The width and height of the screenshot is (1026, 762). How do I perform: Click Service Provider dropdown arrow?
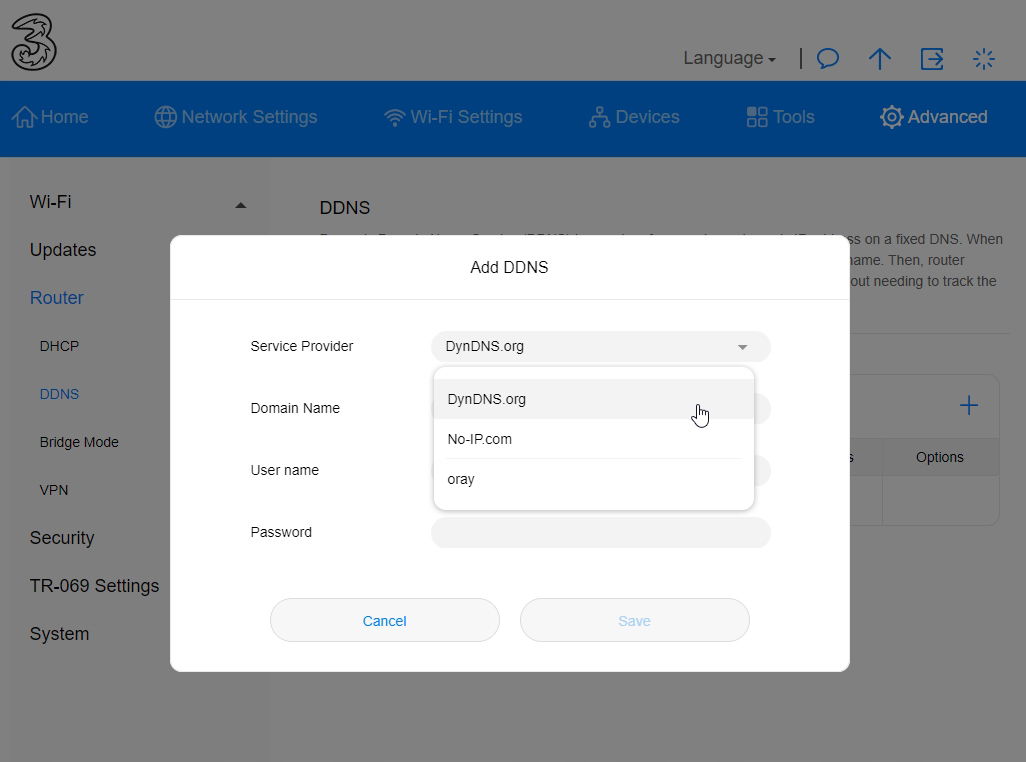point(742,347)
